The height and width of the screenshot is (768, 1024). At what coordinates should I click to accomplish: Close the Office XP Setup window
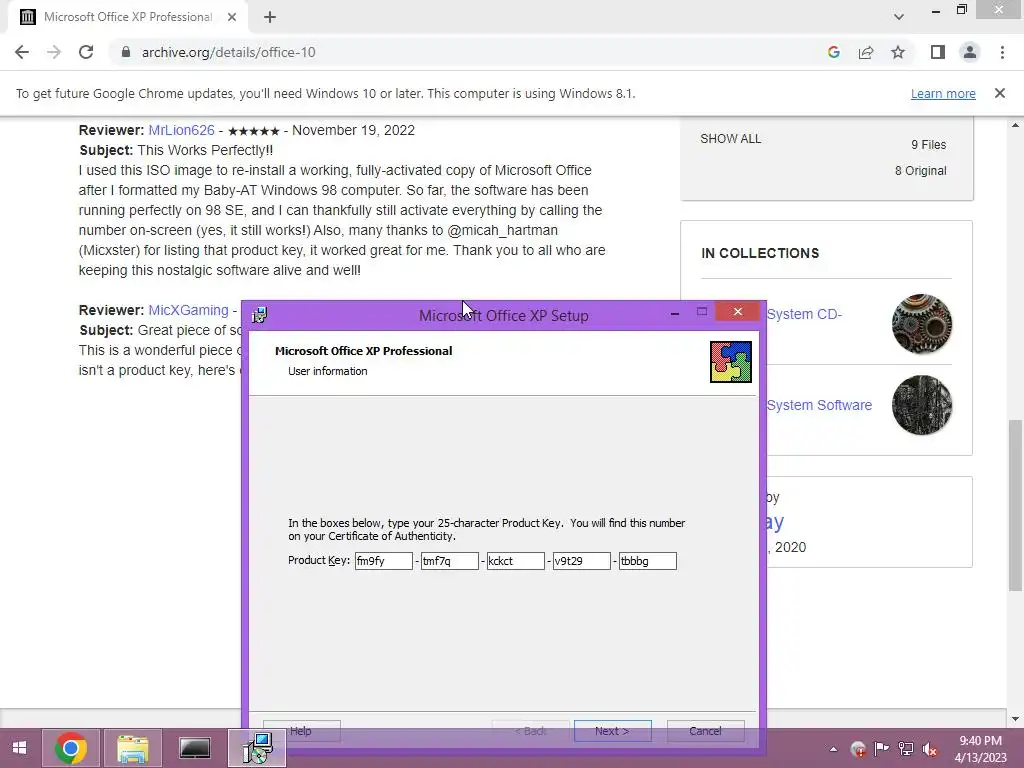[738, 312]
